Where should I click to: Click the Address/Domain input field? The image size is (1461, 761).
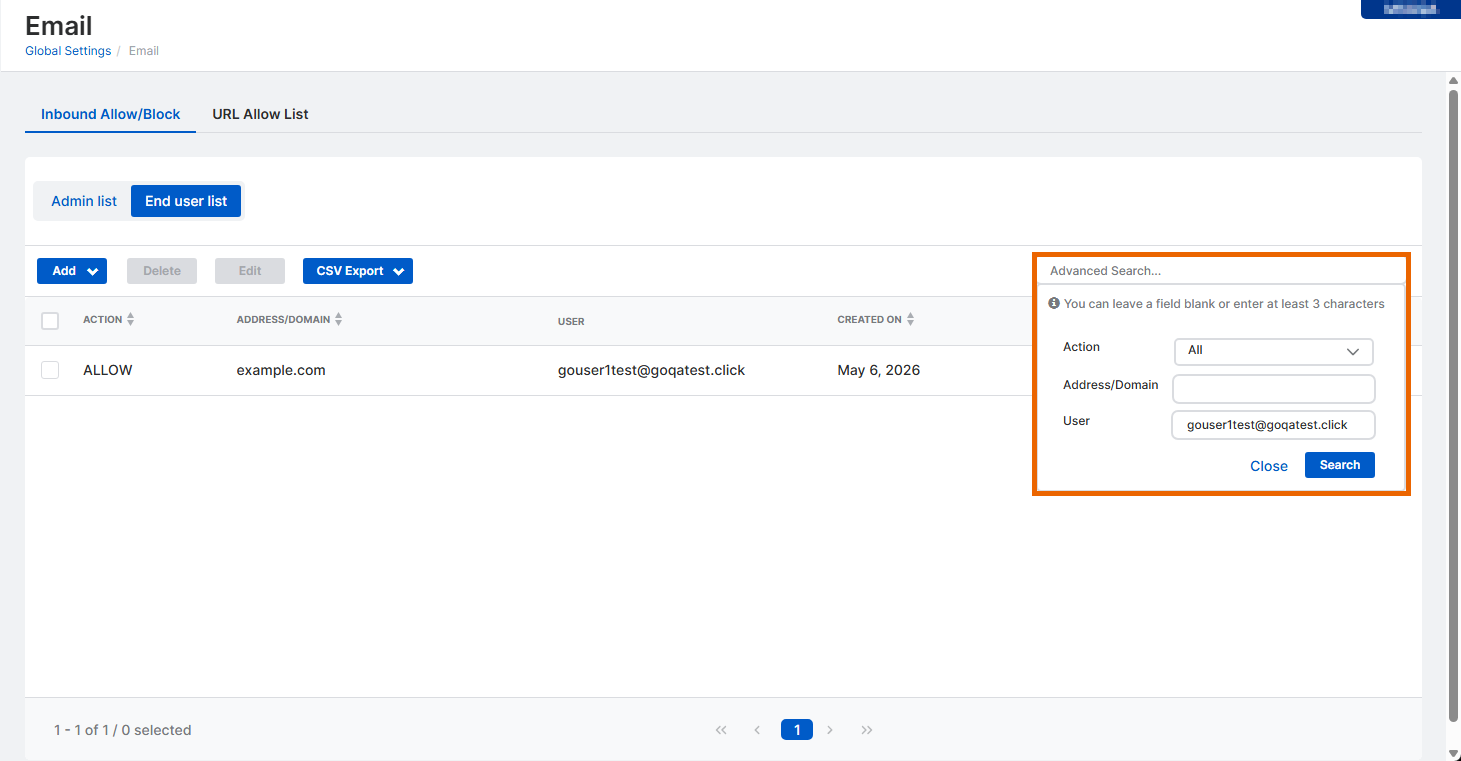coord(1274,389)
